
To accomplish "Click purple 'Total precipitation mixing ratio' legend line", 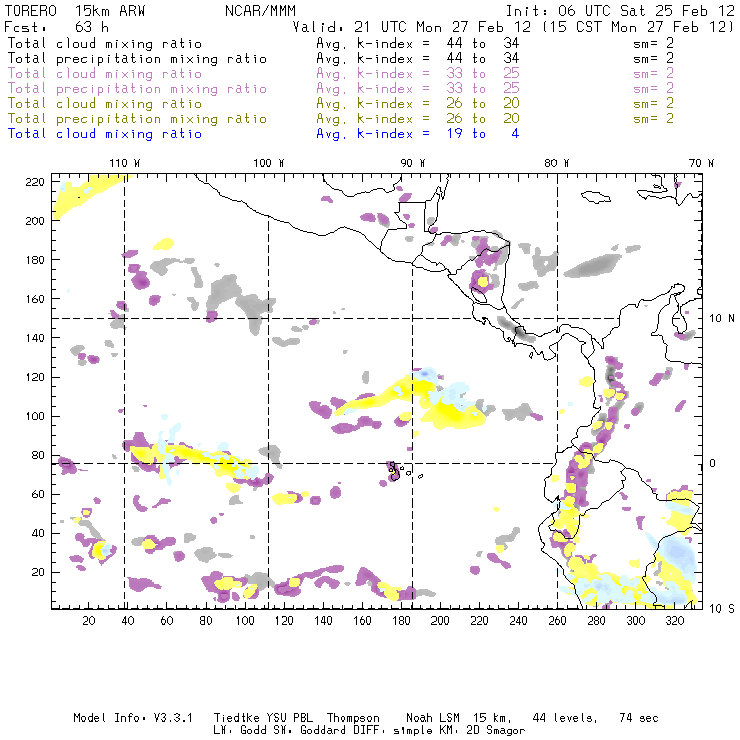I will coord(137,89).
